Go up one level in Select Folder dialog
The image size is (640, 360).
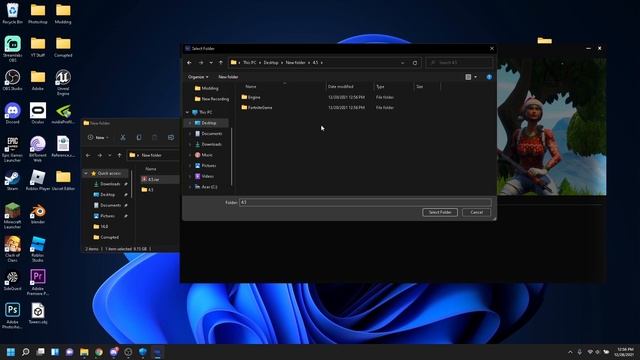coord(221,62)
